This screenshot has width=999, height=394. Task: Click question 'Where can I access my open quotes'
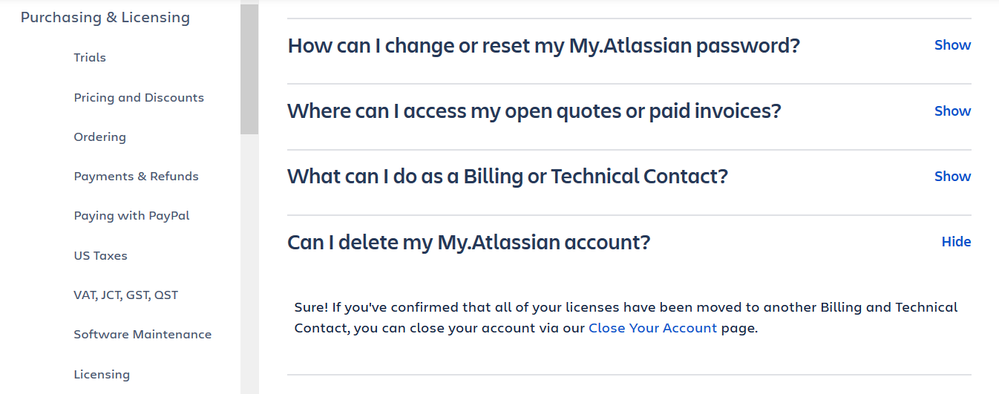(534, 112)
